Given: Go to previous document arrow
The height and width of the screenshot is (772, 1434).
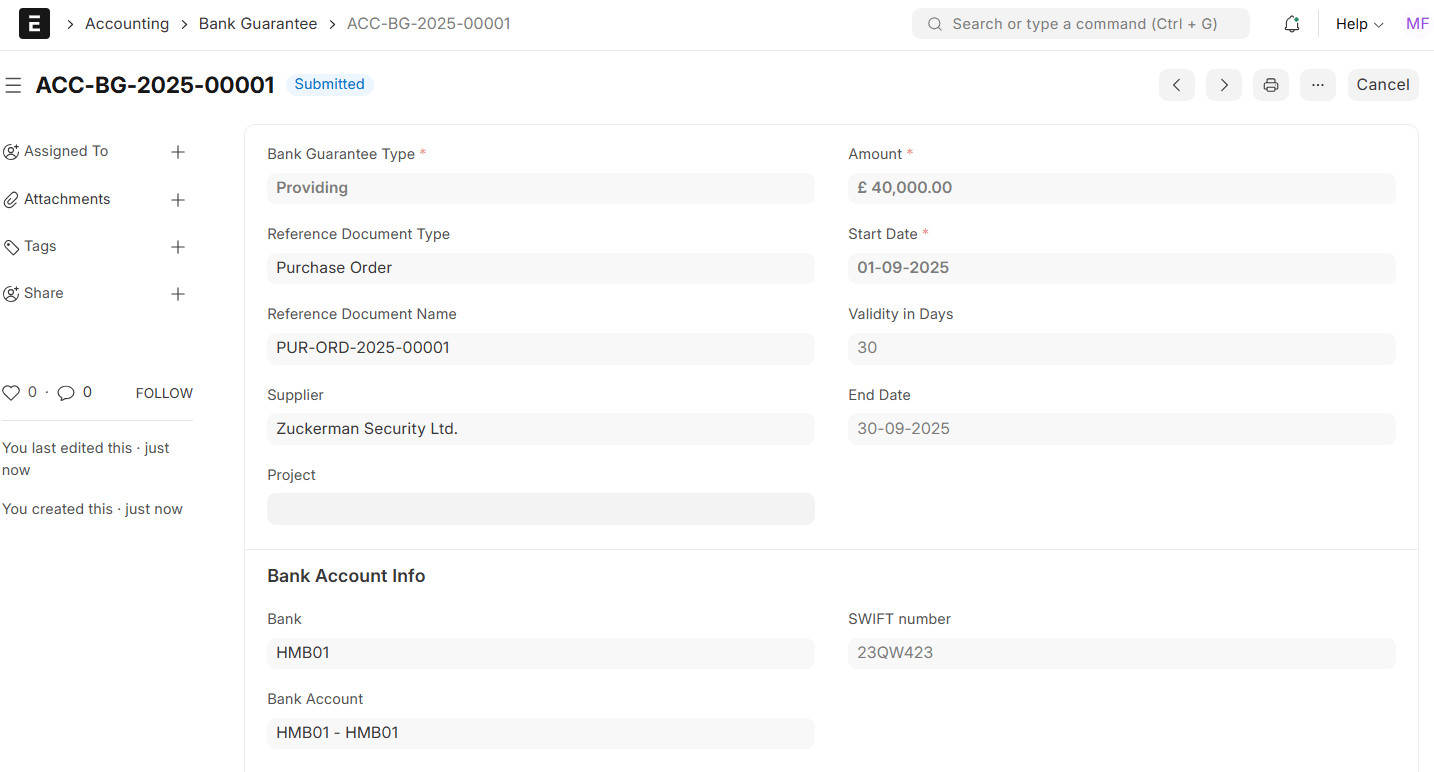Looking at the screenshot, I should pos(1177,85).
